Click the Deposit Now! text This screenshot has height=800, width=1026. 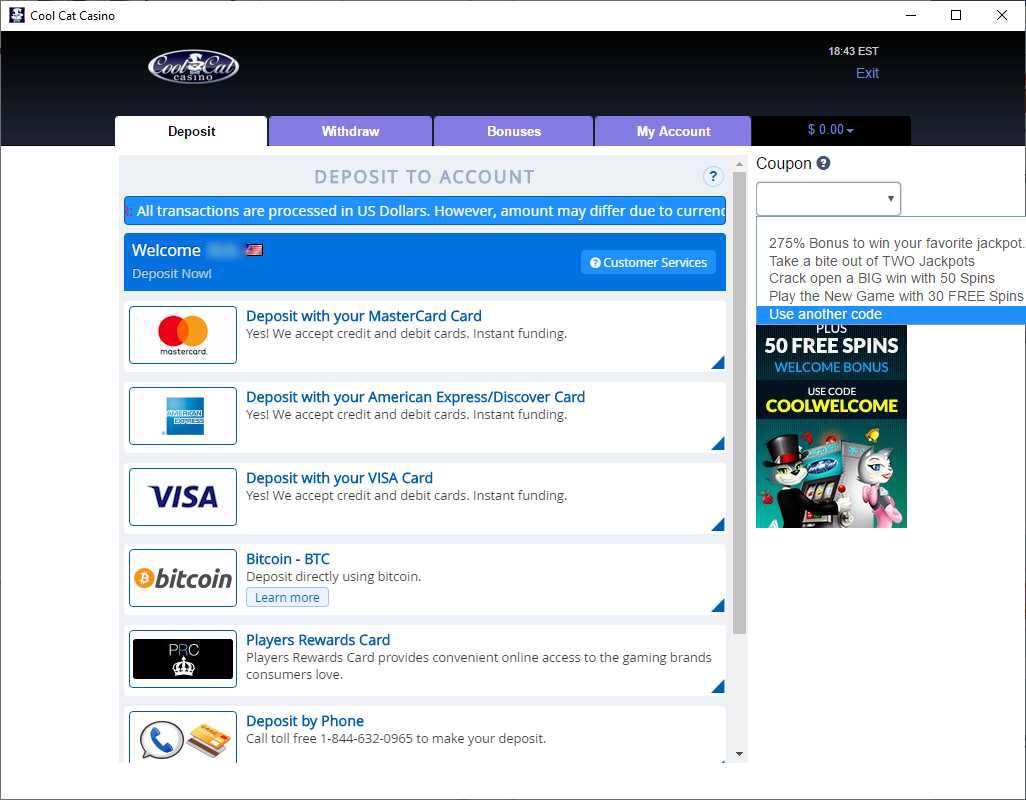pyautogui.click(x=171, y=273)
